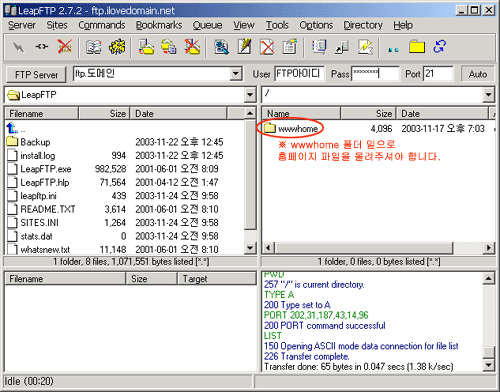This screenshot has height=392, width=500.
Task: Sort remote list by Date header
Action: pos(442,113)
